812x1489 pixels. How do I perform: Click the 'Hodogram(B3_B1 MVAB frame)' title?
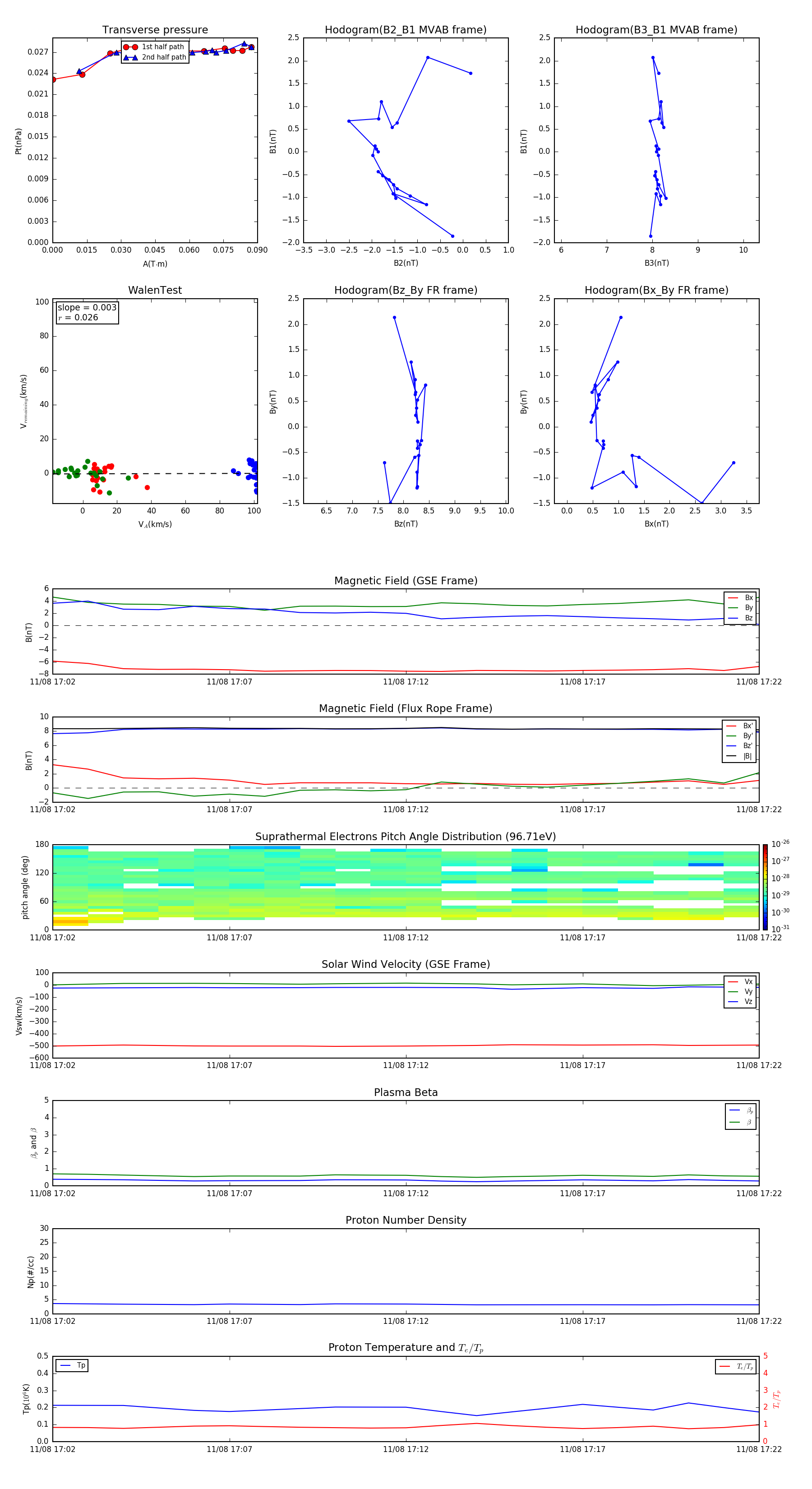click(x=656, y=29)
